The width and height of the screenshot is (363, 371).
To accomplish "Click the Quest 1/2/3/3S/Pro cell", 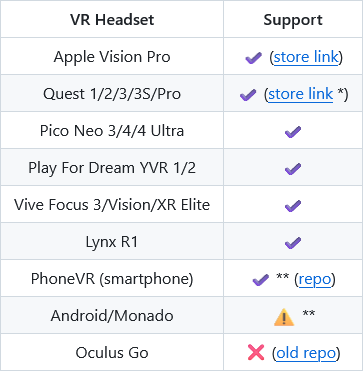I will pyautogui.click(x=112, y=94).
